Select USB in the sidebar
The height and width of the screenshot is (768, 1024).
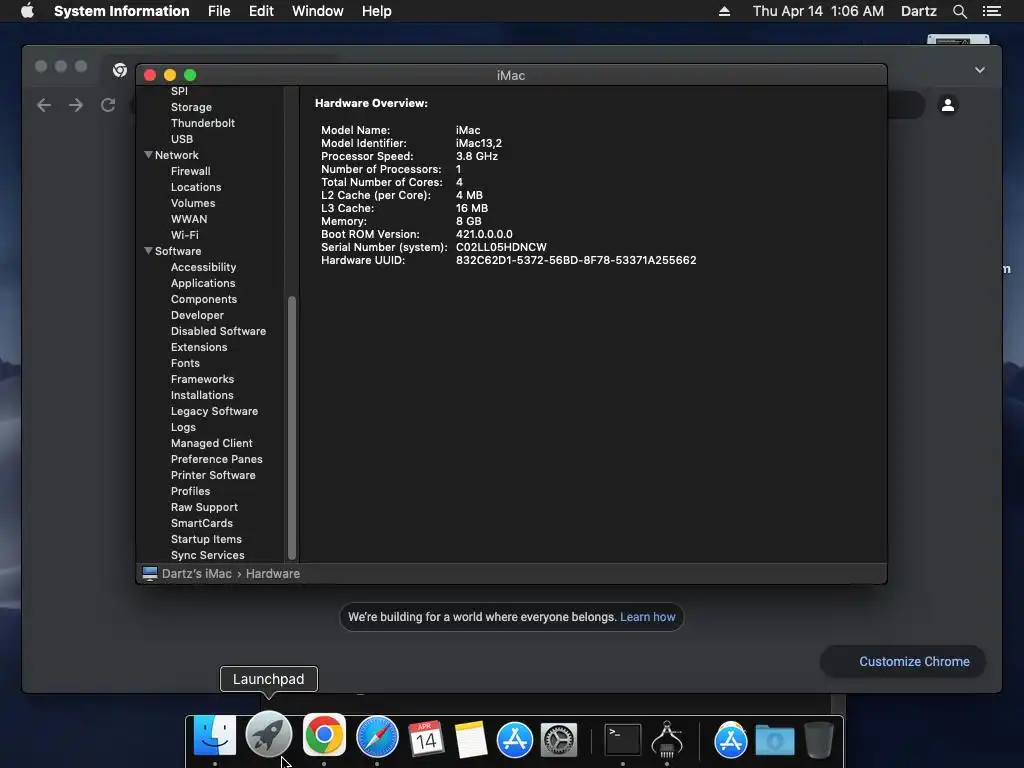coord(182,139)
